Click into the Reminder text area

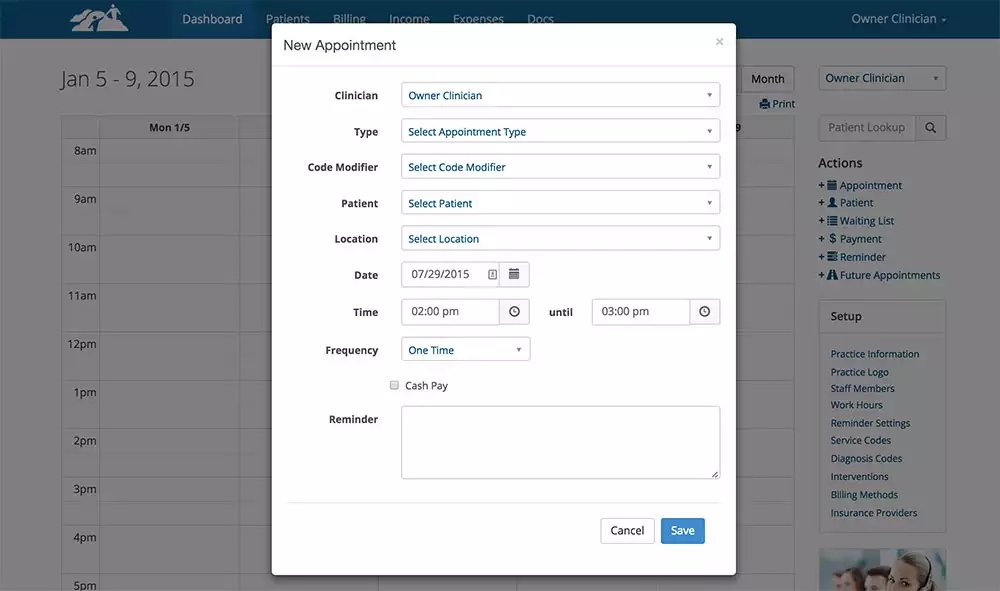(560, 442)
